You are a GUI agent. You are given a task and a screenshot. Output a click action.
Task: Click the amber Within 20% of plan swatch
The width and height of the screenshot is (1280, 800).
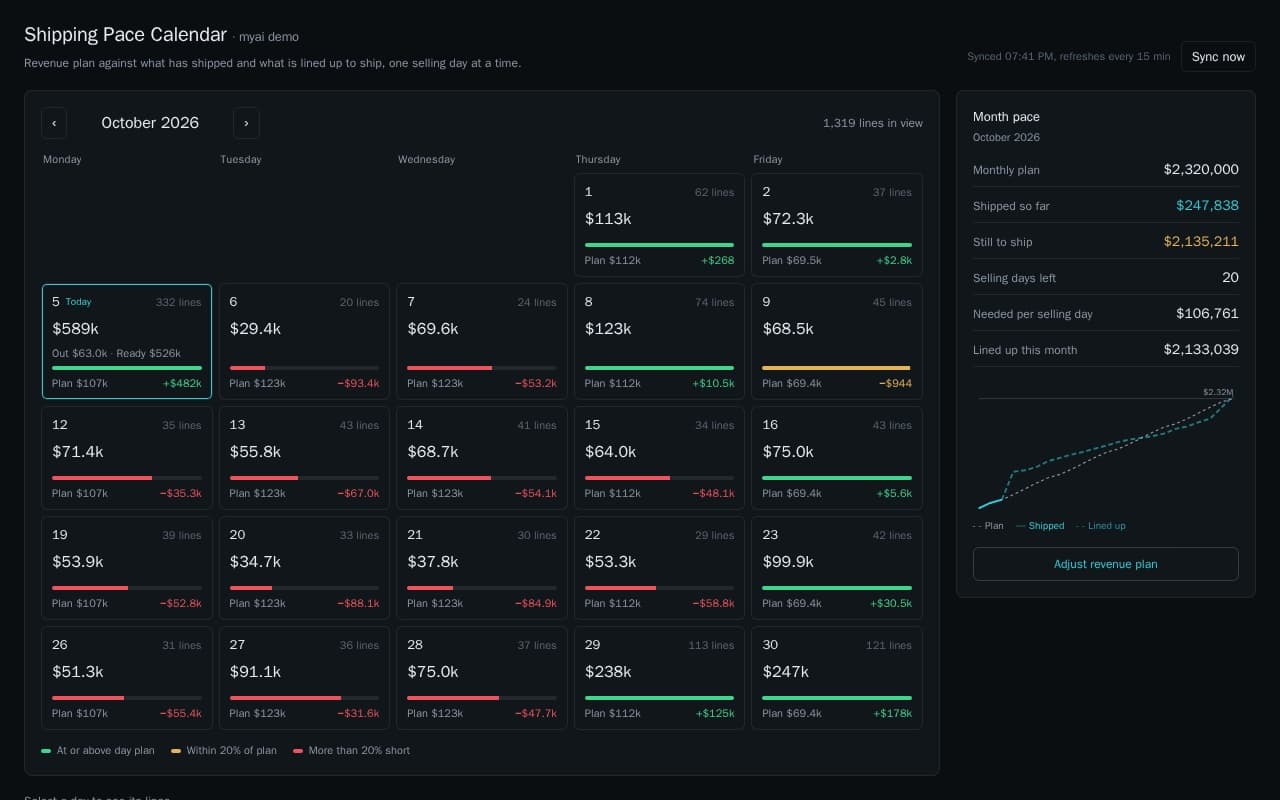point(176,751)
